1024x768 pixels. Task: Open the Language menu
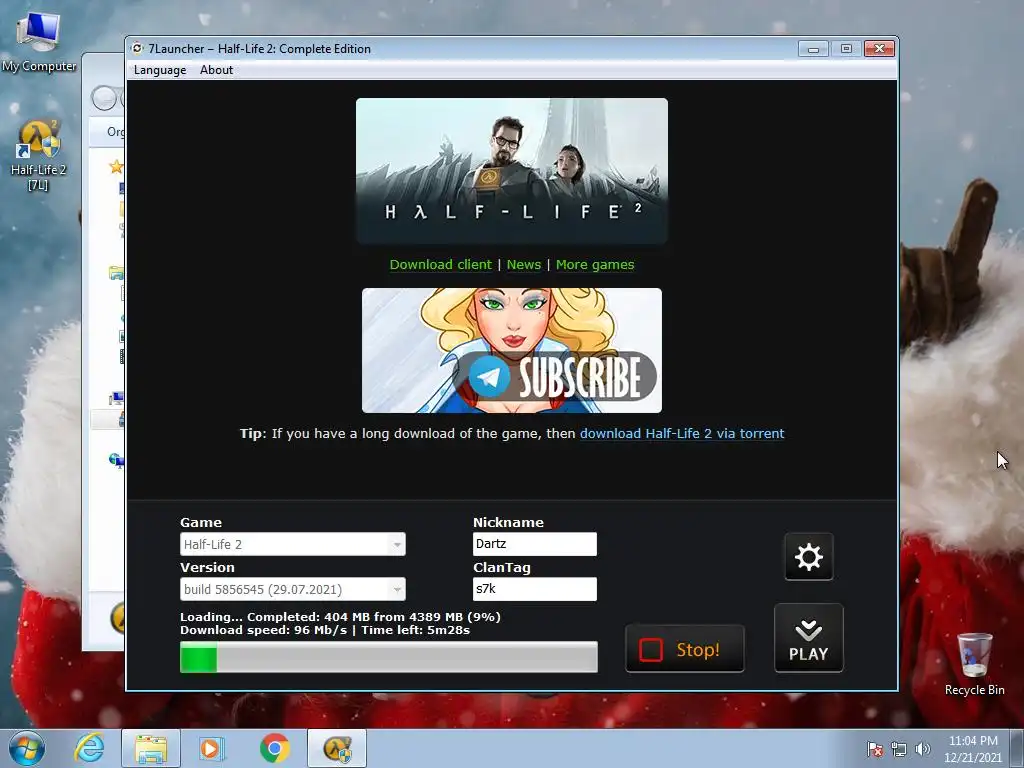coord(160,70)
